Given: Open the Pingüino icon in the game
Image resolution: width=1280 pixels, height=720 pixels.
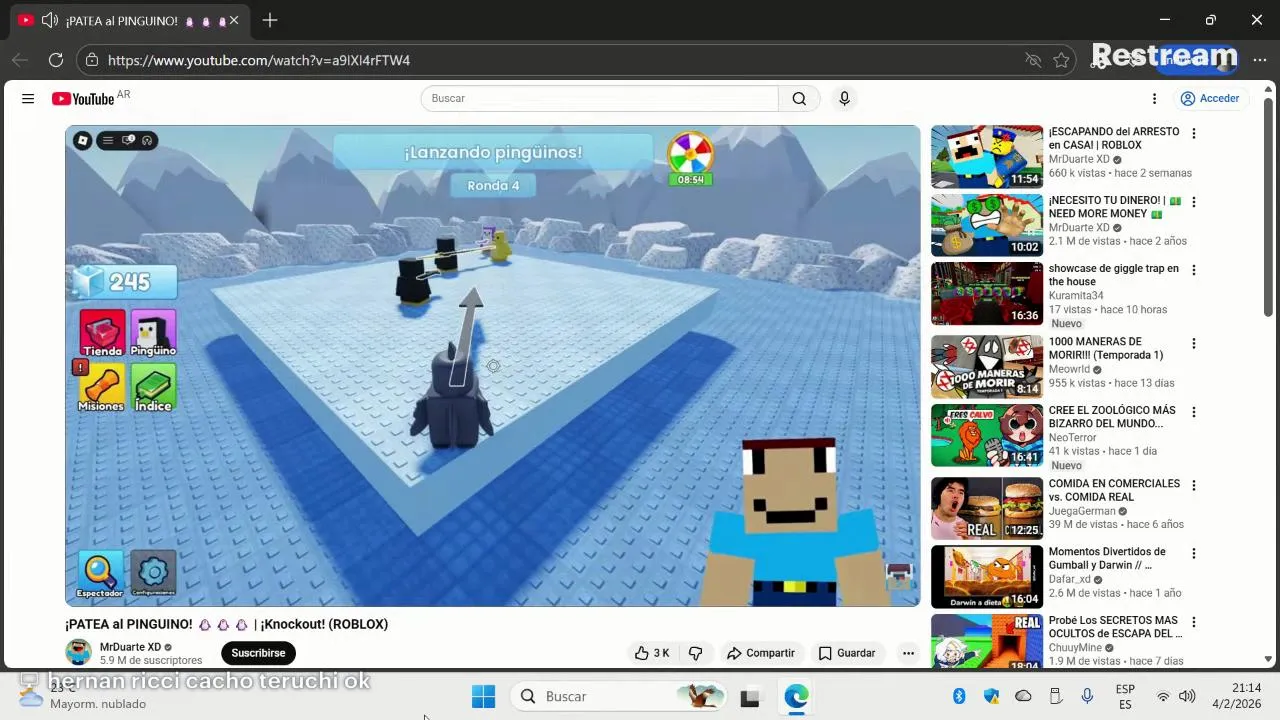Looking at the screenshot, I should pyautogui.click(x=153, y=333).
